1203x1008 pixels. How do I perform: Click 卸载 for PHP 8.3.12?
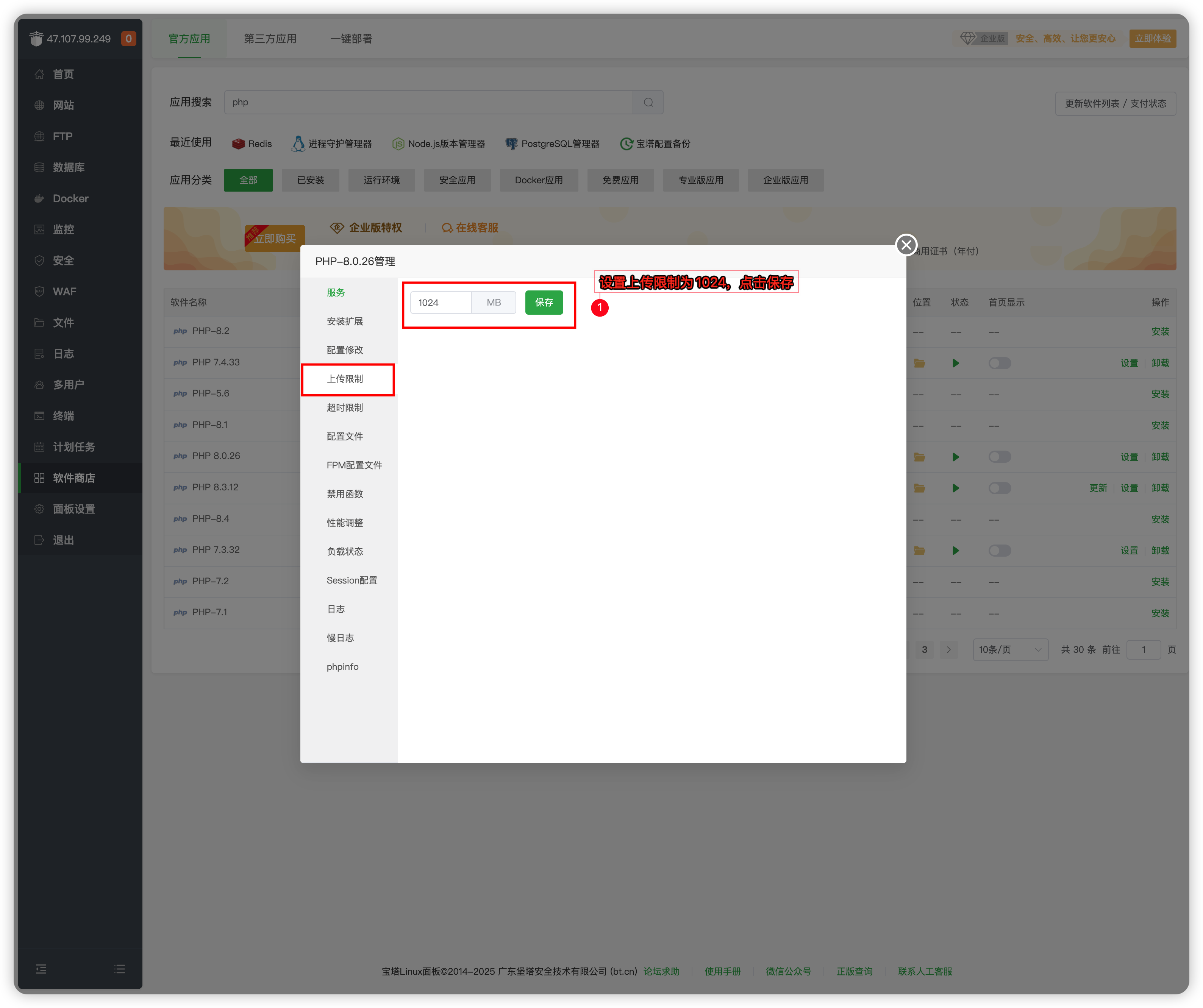(1160, 488)
